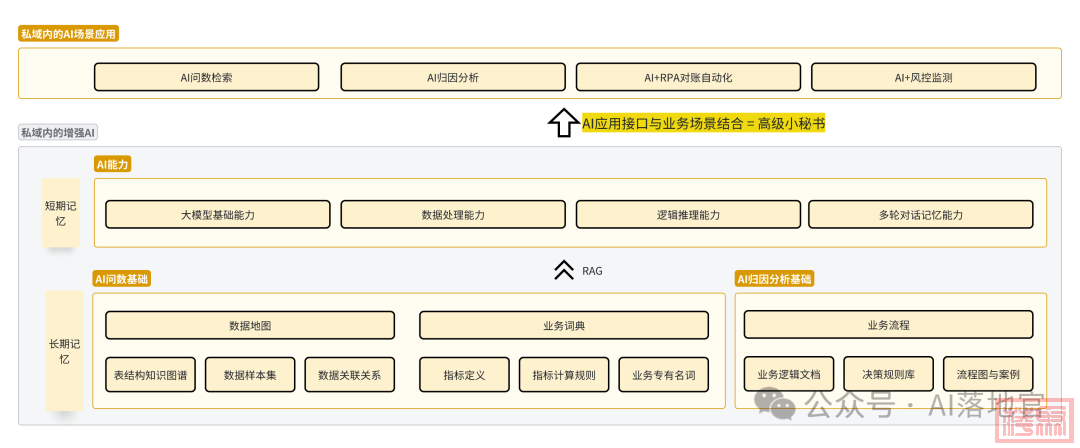
Task: Click the 短期记忆 side label
Action: (x=60, y=213)
